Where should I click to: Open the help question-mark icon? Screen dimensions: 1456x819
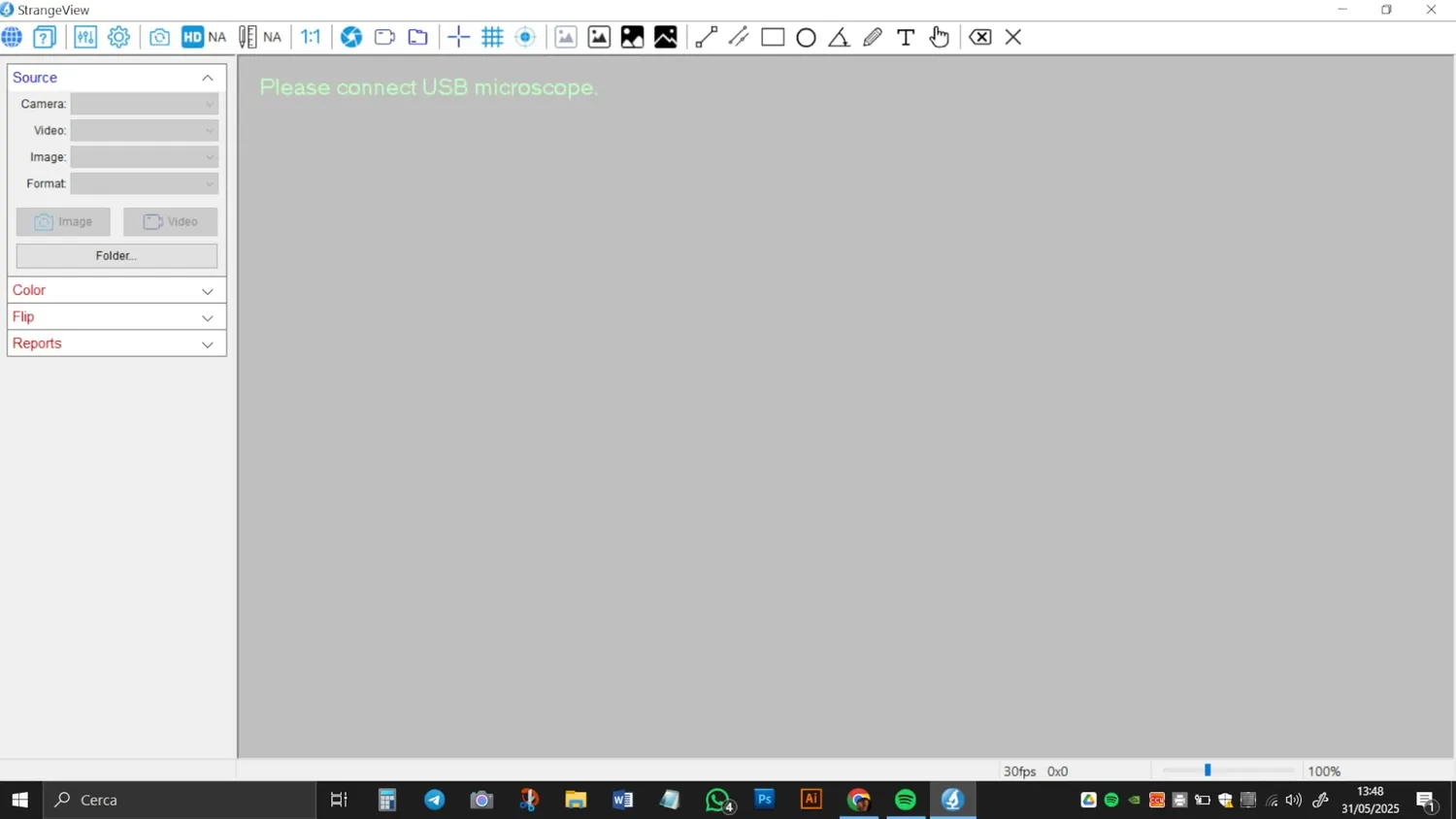click(x=45, y=38)
